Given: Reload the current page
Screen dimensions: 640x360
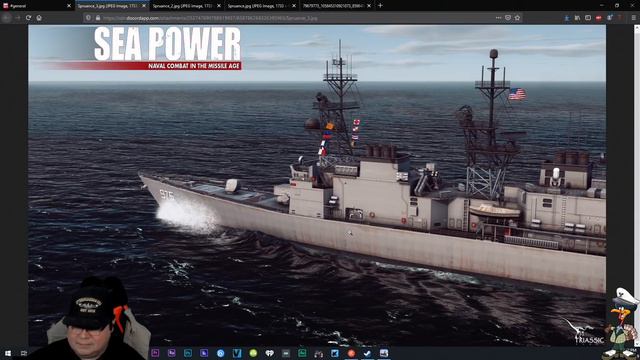Looking at the screenshot, I should pos(29,18).
